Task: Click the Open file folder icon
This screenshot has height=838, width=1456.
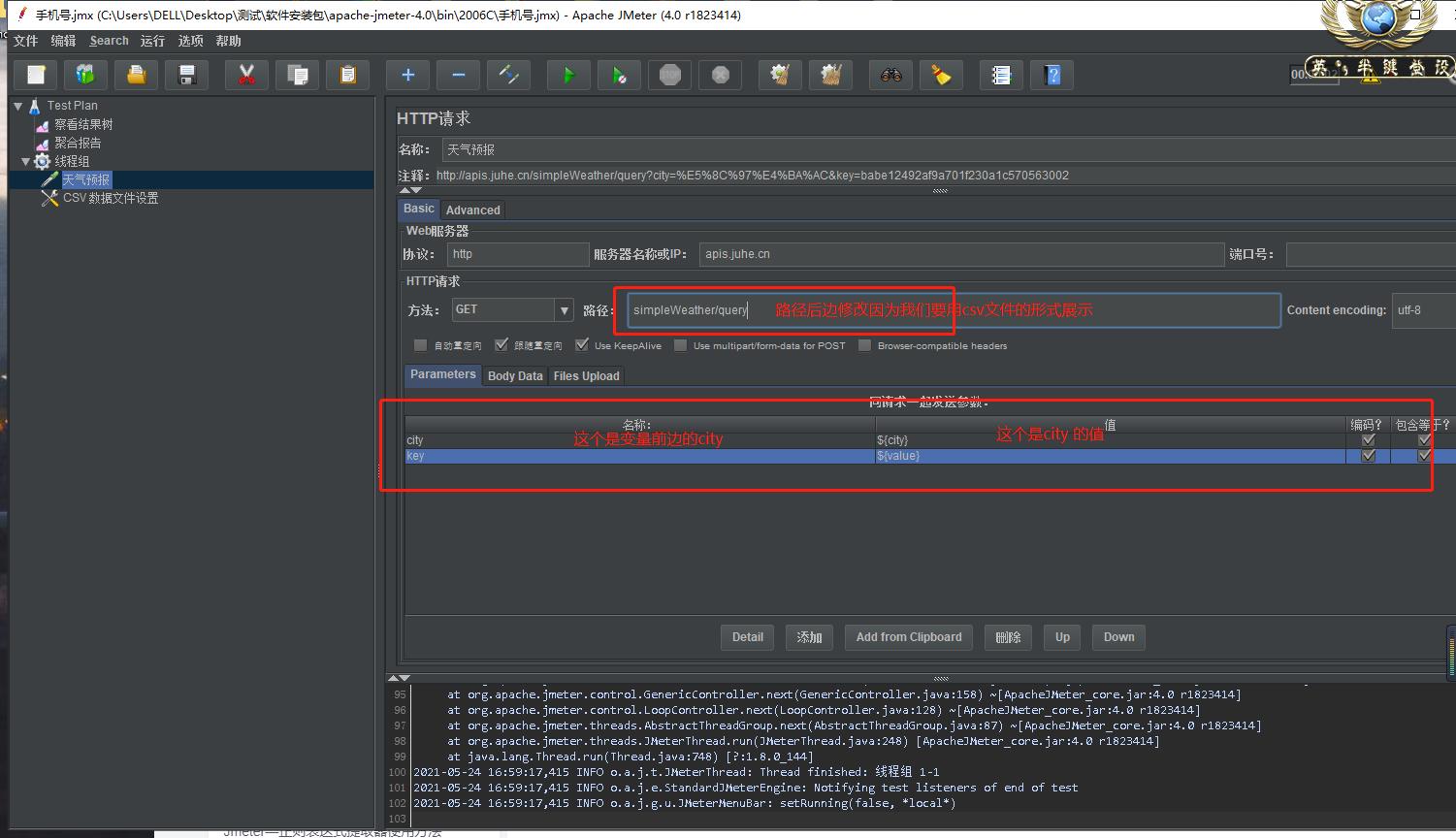Action: pyautogui.click(x=136, y=75)
